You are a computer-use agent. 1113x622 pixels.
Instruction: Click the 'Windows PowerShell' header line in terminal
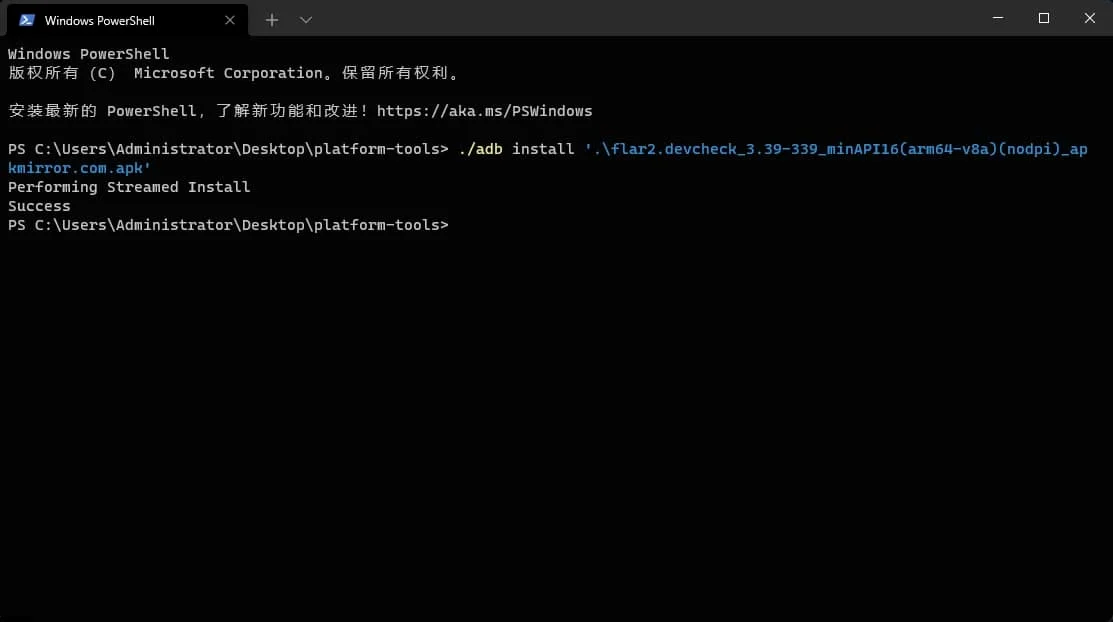(89, 54)
